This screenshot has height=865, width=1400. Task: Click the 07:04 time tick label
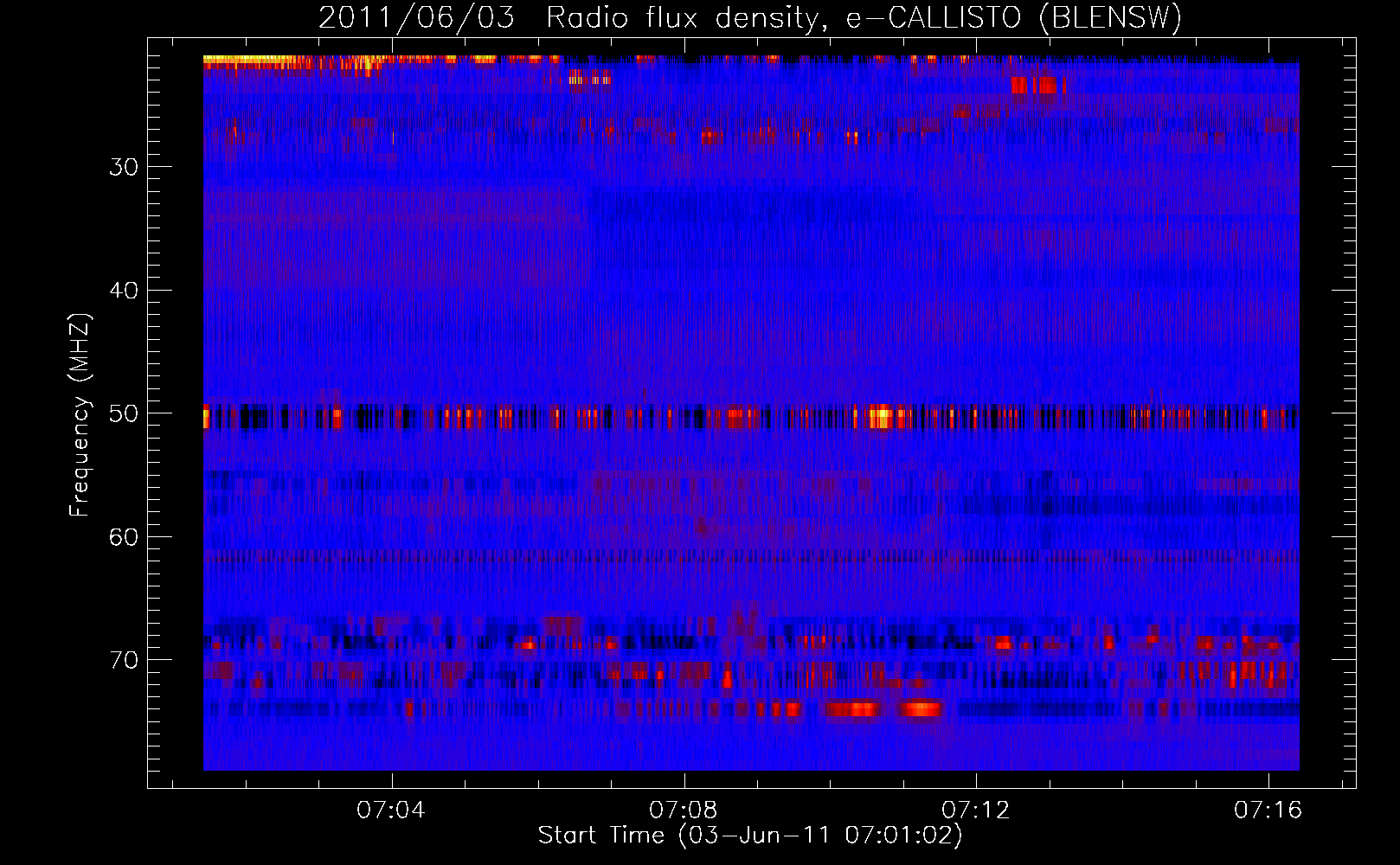(x=391, y=811)
